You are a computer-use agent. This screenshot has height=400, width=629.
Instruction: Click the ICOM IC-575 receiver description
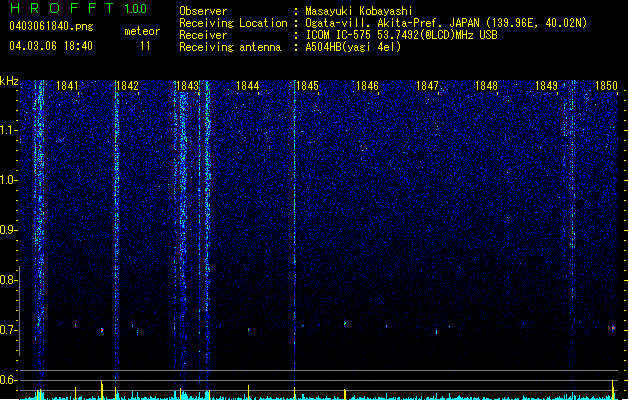pos(401,35)
